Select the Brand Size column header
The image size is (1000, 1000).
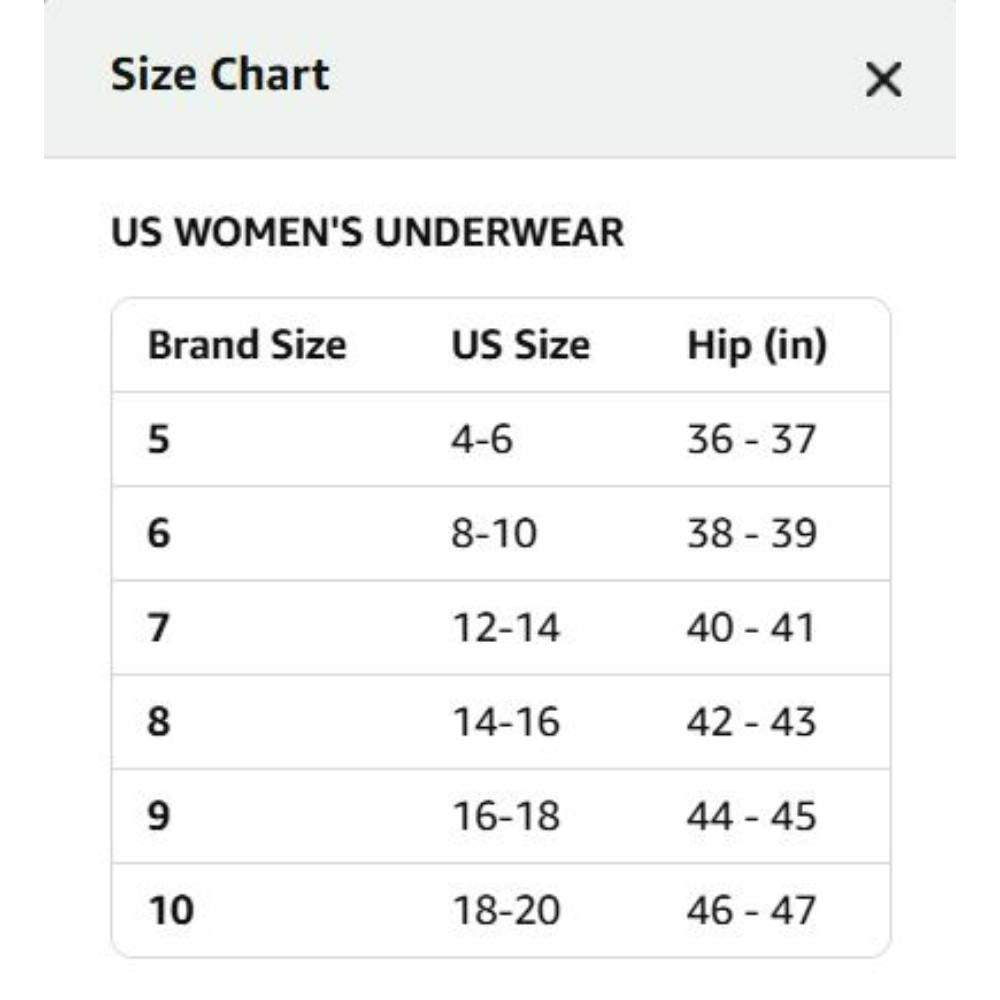[247, 345]
